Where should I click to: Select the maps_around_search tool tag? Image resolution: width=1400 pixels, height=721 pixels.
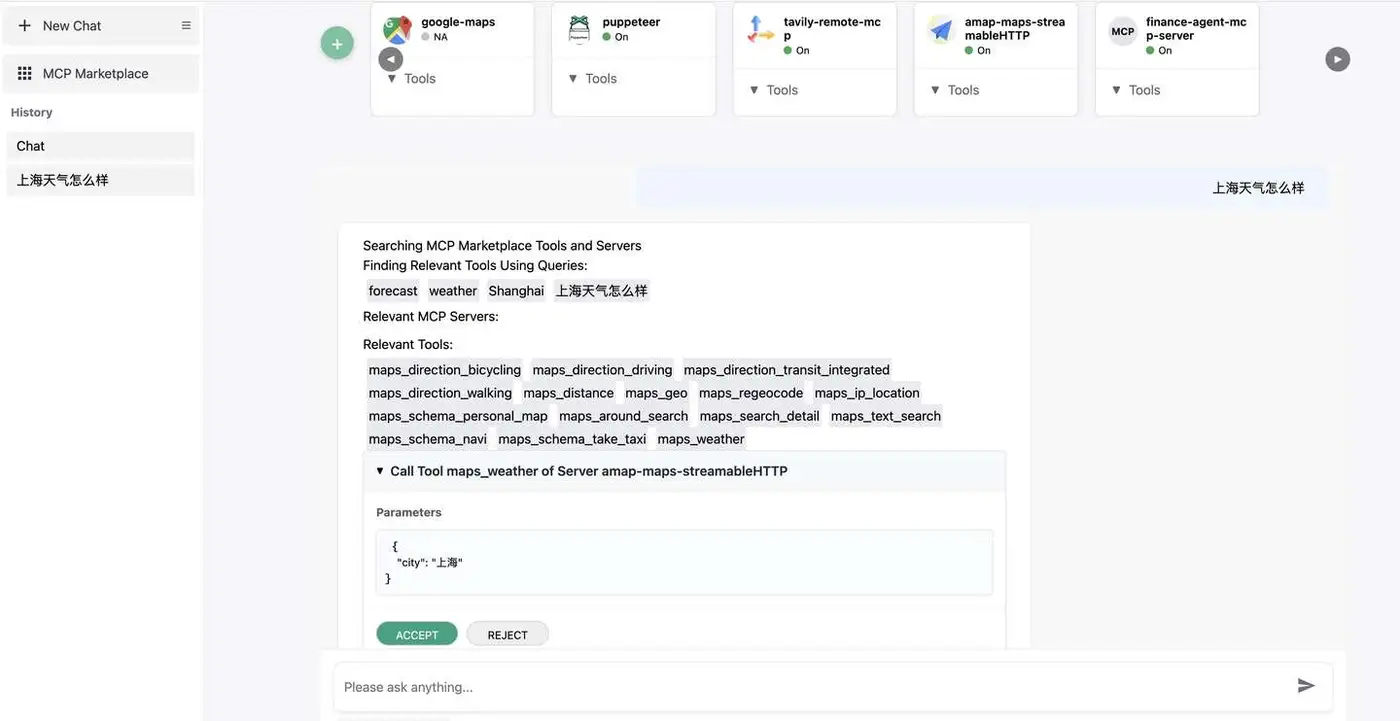coord(623,416)
